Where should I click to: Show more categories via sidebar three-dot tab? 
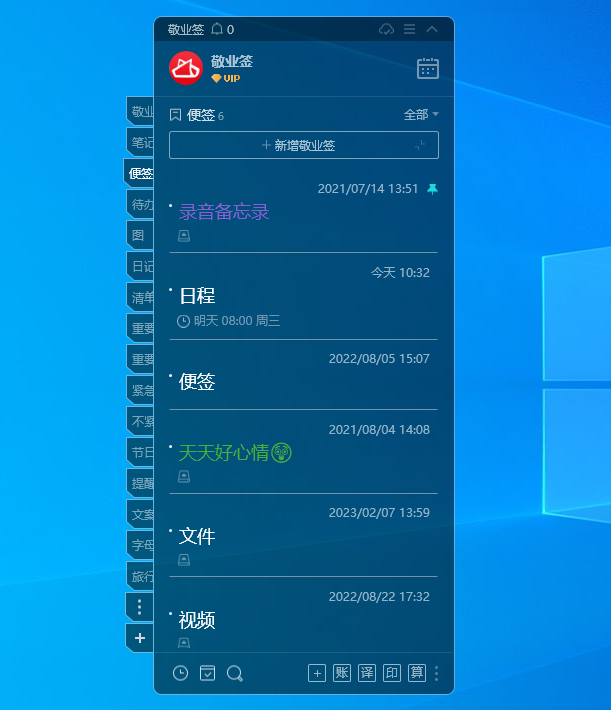(x=140, y=607)
